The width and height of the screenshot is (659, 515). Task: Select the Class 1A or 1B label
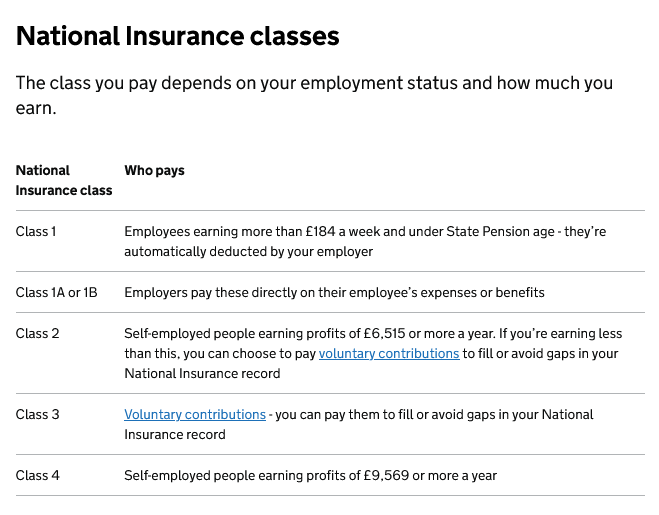tap(56, 293)
